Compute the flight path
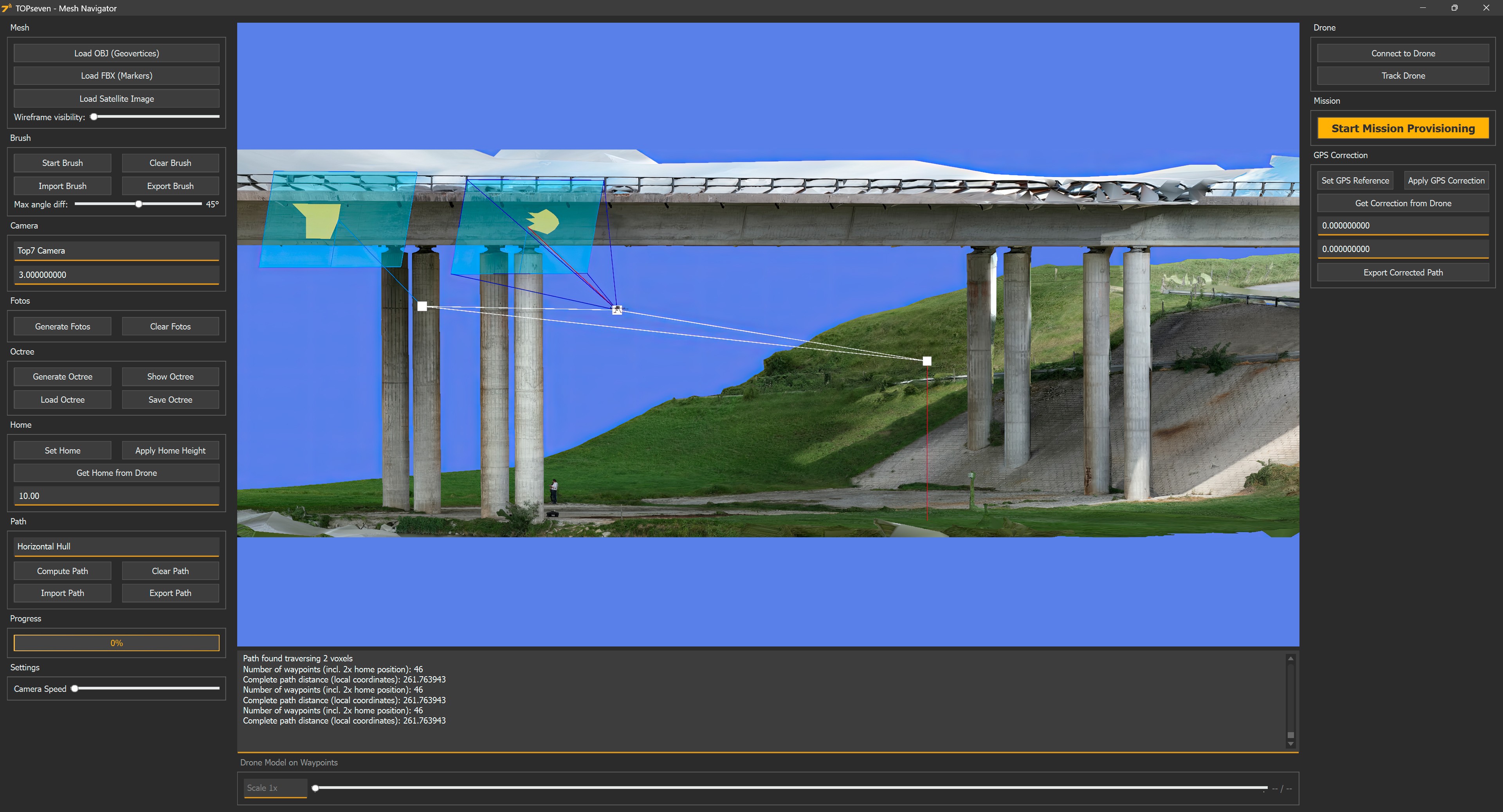This screenshot has height=812, width=1503. coord(62,571)
